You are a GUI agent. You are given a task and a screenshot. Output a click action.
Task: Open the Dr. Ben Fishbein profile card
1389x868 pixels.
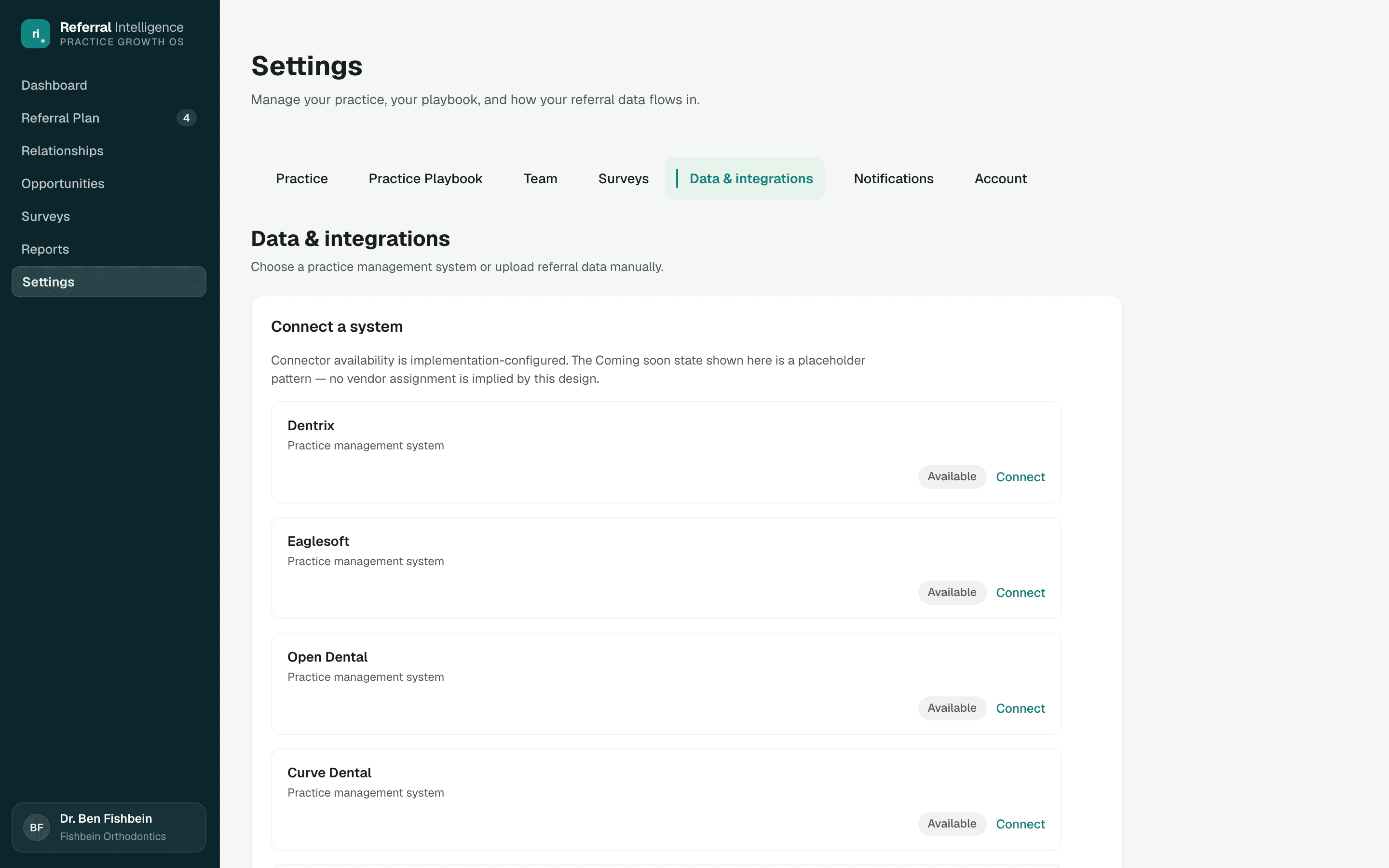click(109, 827)
